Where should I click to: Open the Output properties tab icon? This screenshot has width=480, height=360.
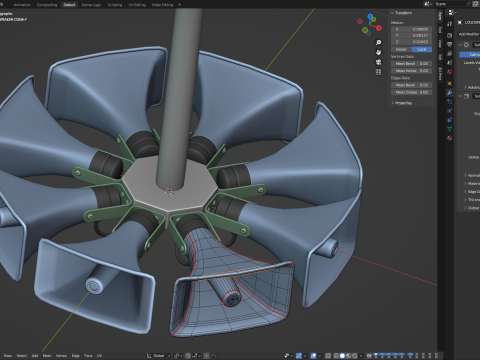[x=450, y=44]
